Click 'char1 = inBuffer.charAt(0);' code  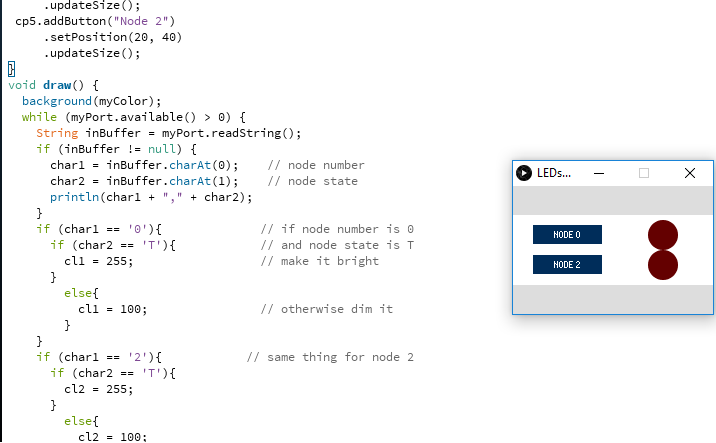click(x=144, y=165)
